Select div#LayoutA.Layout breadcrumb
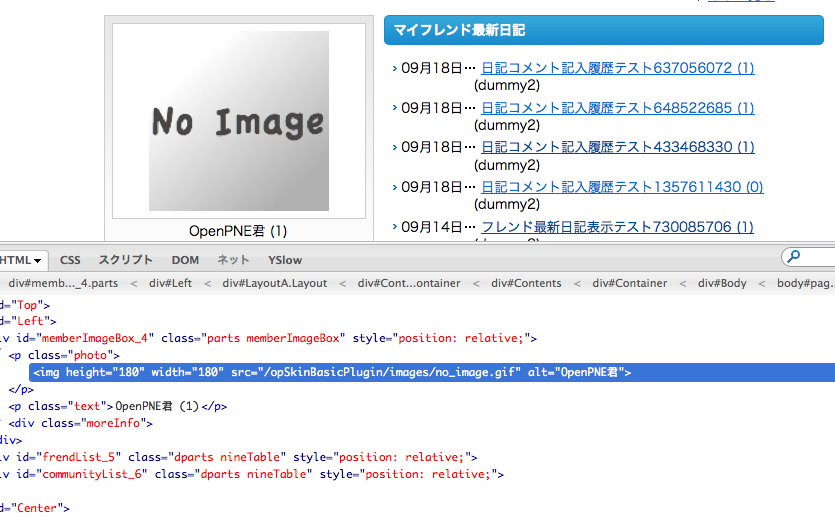The height and width of the screenshot is (517, 835). [275, 283]
